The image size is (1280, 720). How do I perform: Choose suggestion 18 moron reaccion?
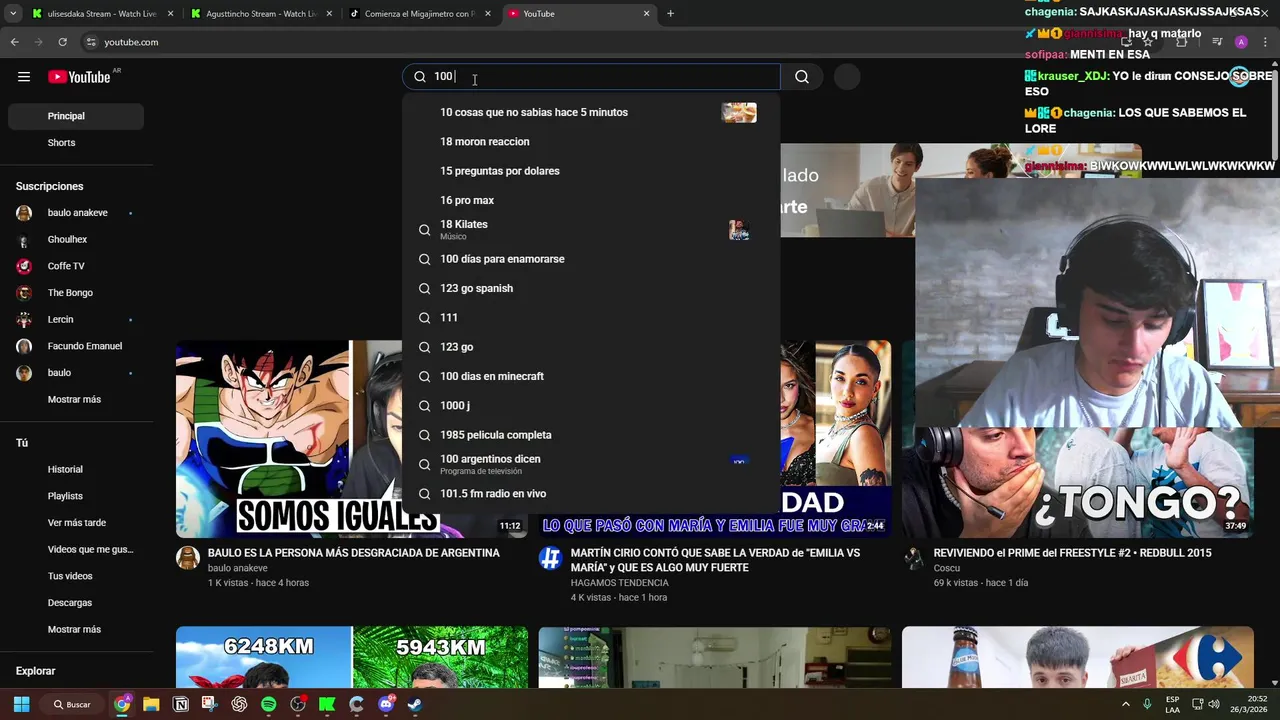click(x=591, y=141)
